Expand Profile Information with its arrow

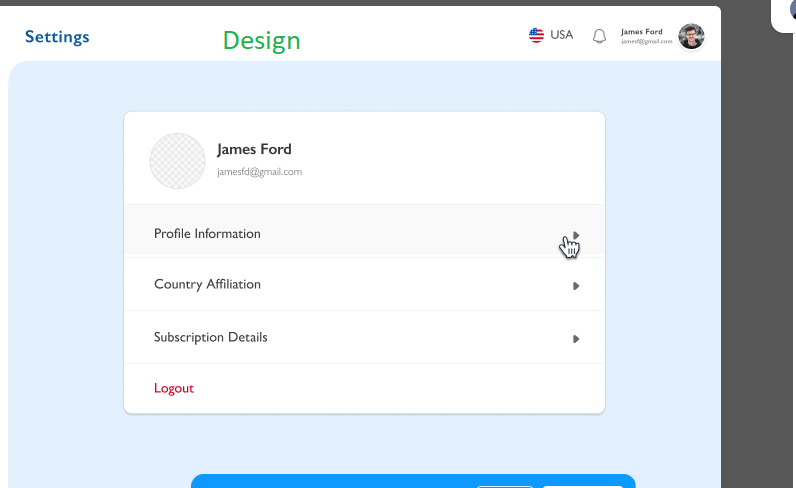[x=576, y=235]
